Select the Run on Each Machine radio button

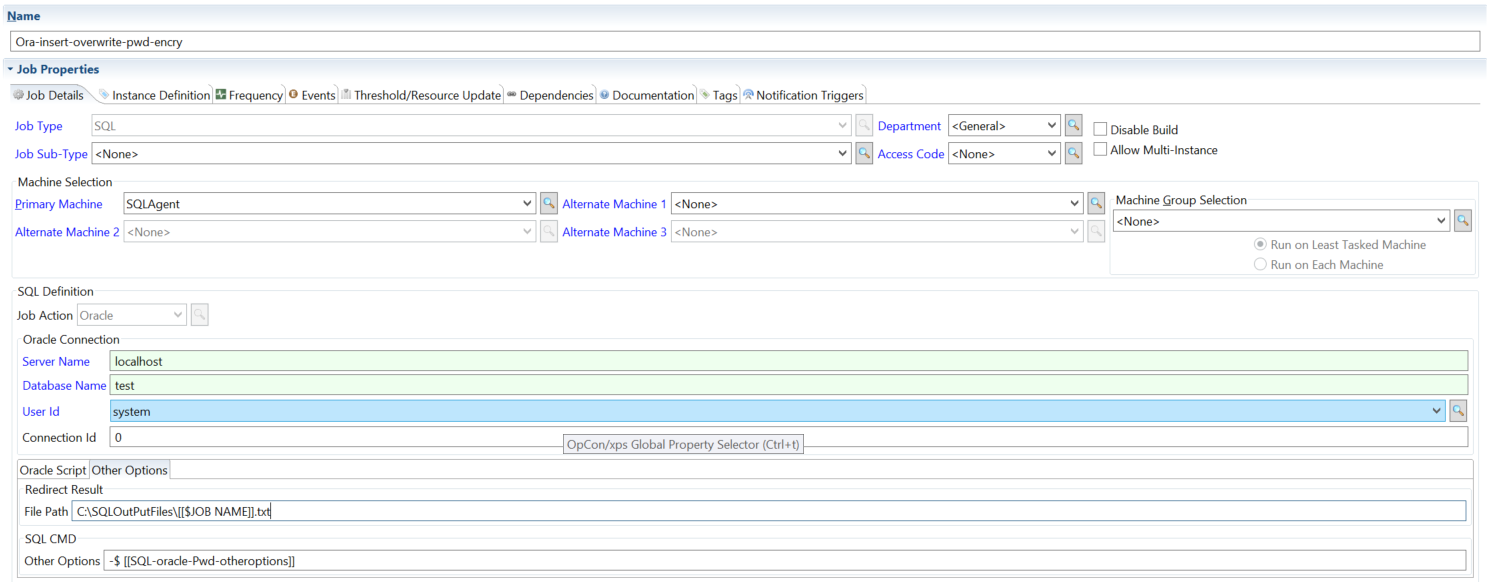1260,265
